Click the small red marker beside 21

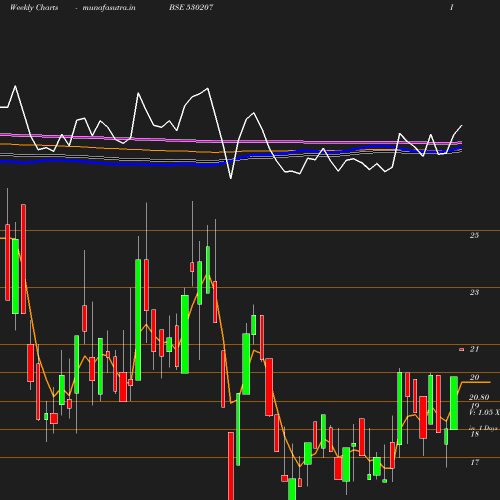(x=462, y=349)
